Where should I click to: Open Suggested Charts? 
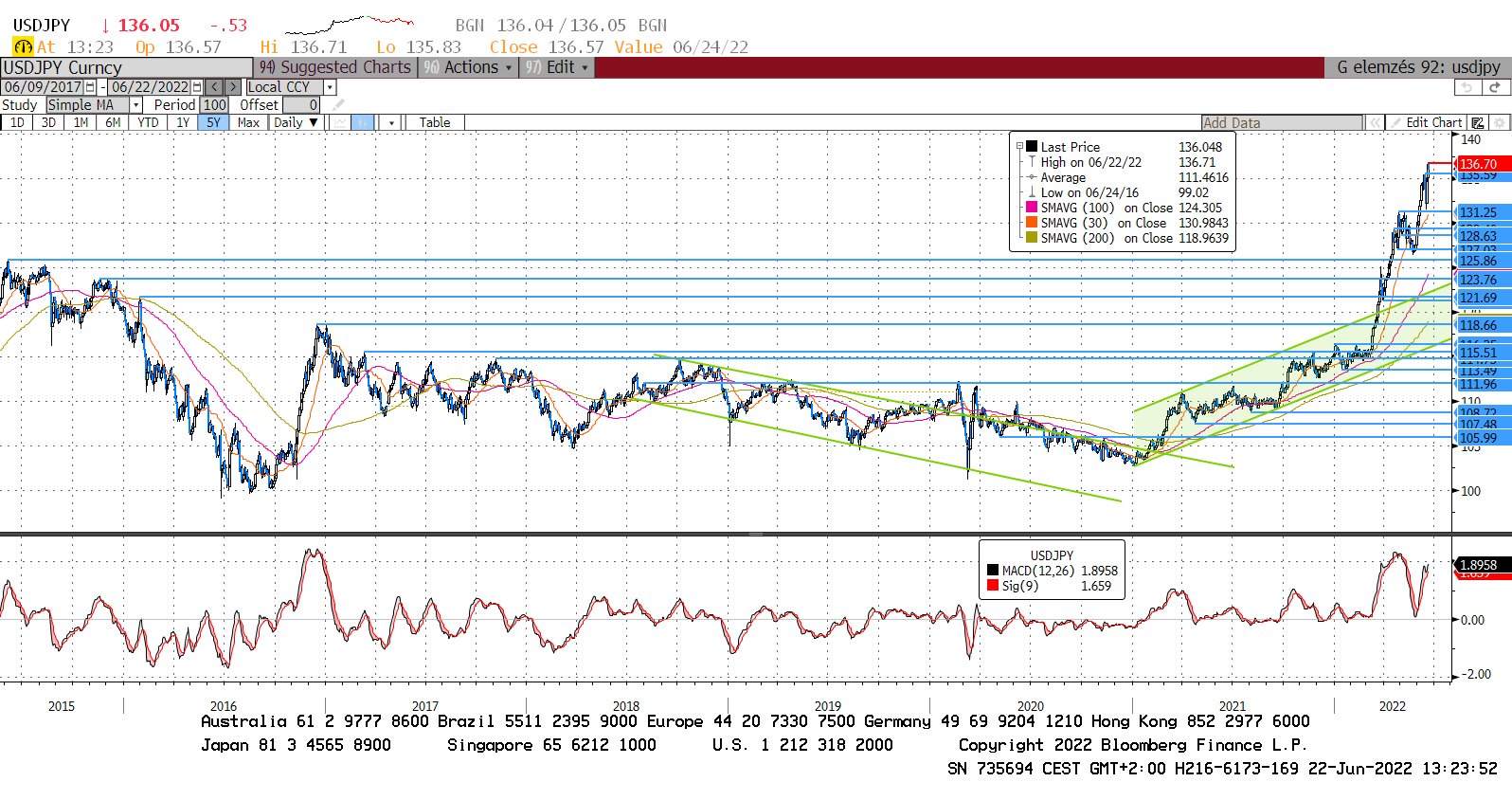[335, 67]
